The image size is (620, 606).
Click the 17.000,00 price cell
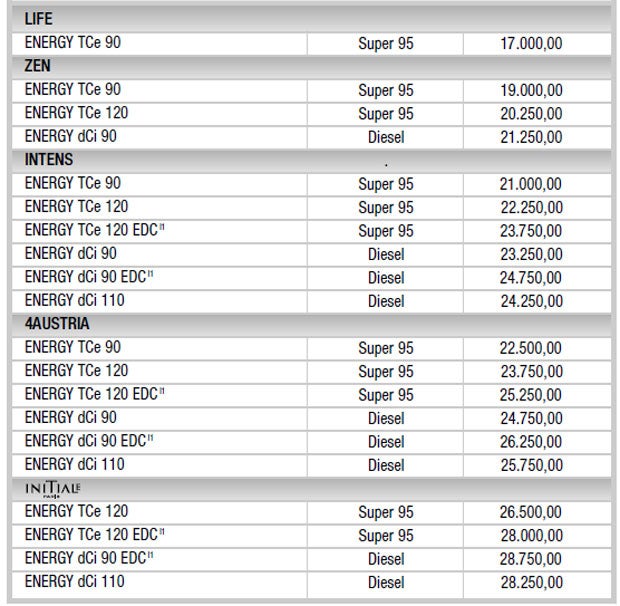(531, 44)
